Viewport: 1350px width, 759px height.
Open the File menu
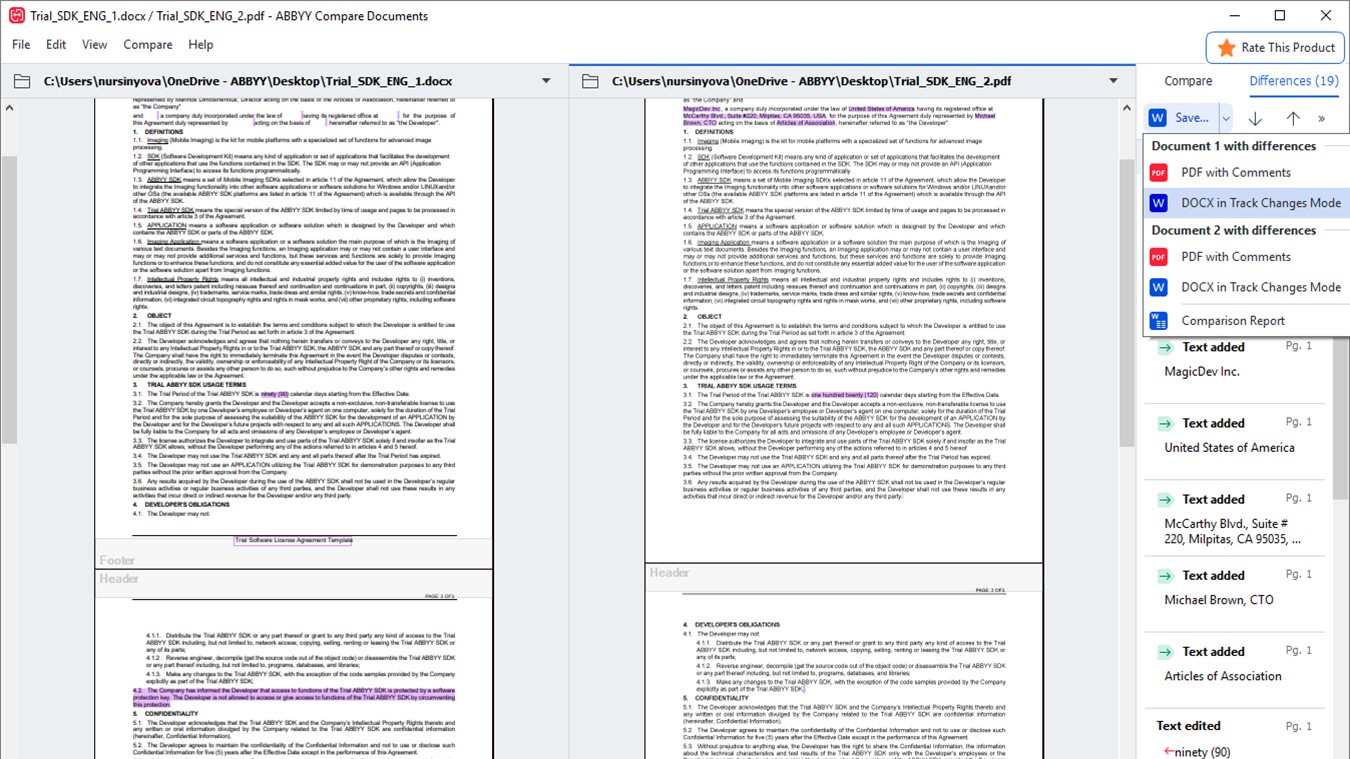[x=21, y=45]
